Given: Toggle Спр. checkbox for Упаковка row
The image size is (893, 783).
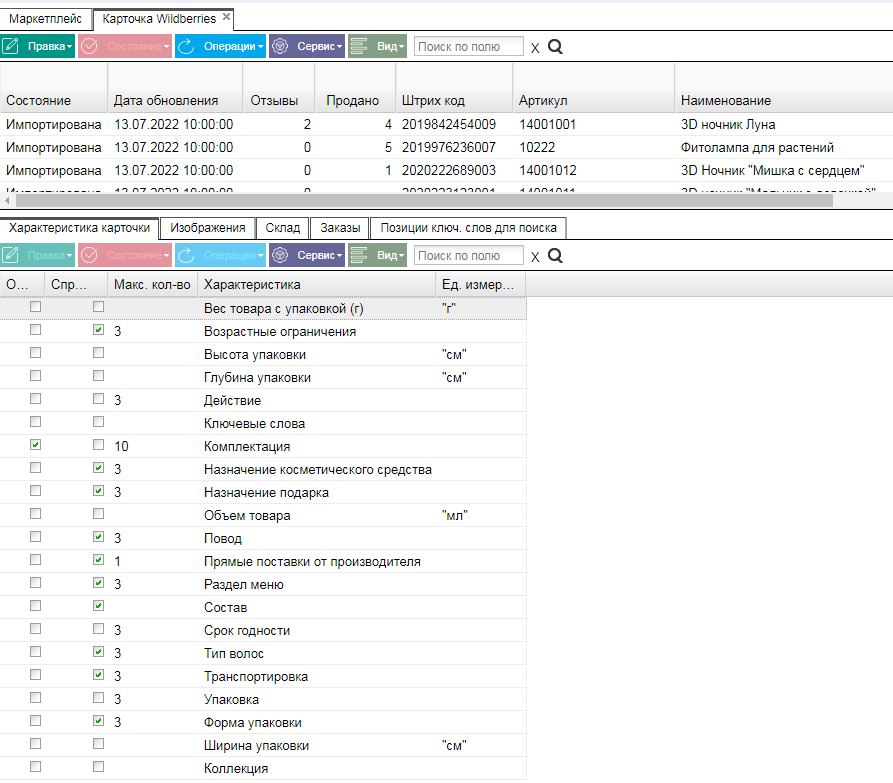Looking at the screenshot, I should coord(99,698).
